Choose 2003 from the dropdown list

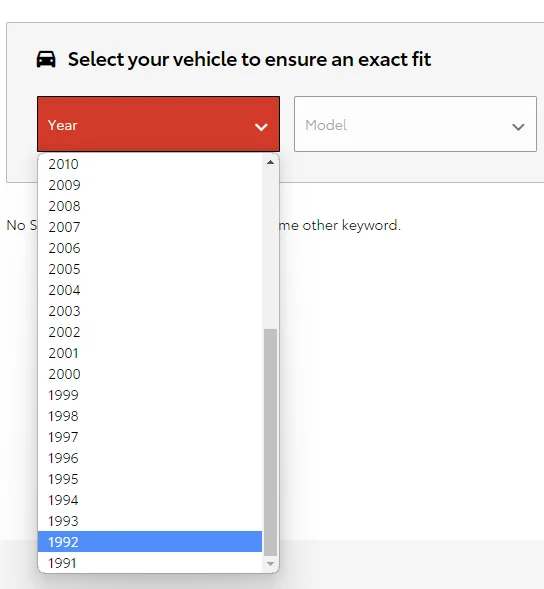(x=150, y=311)
